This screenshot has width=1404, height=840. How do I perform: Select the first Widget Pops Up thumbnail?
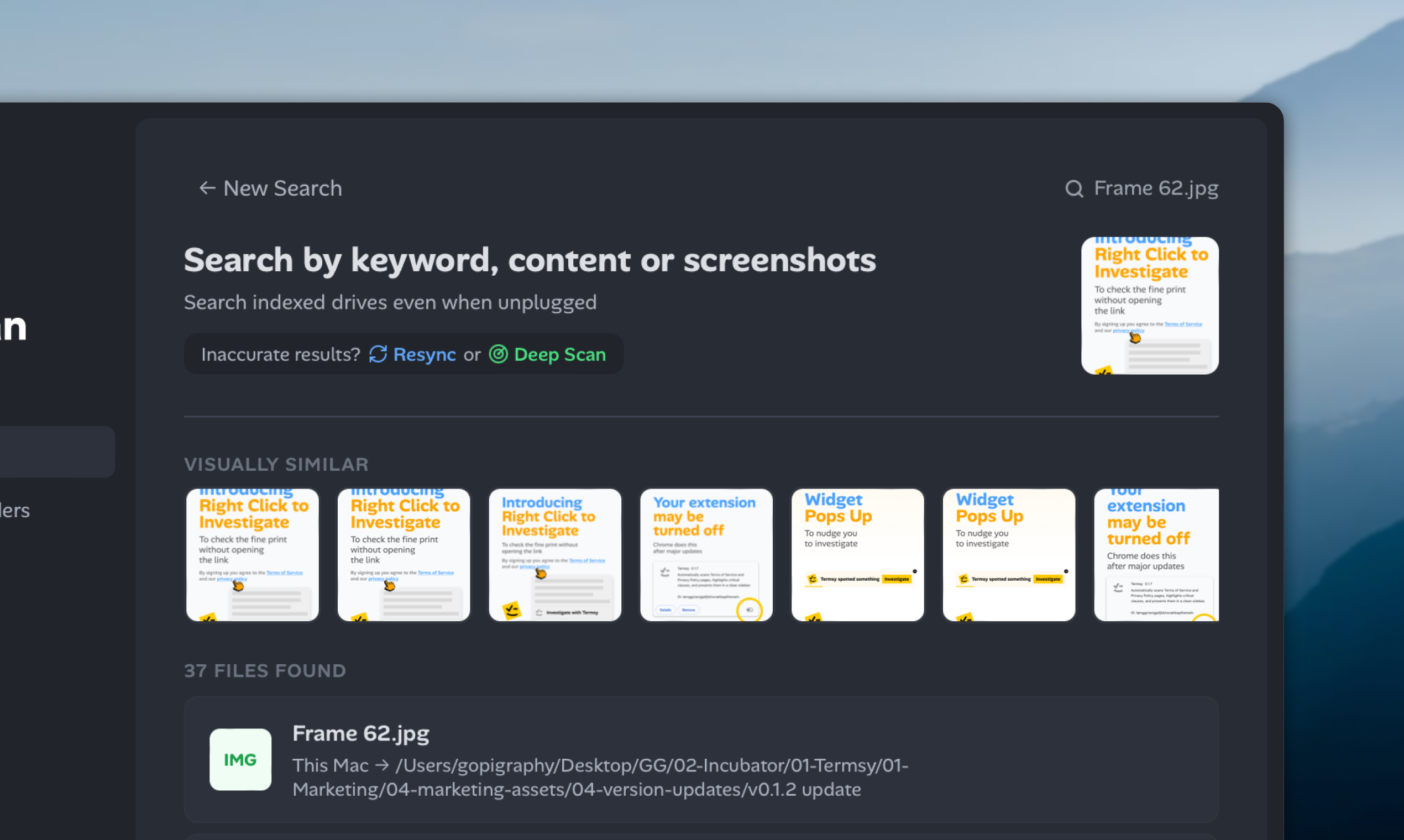point(857,555)
